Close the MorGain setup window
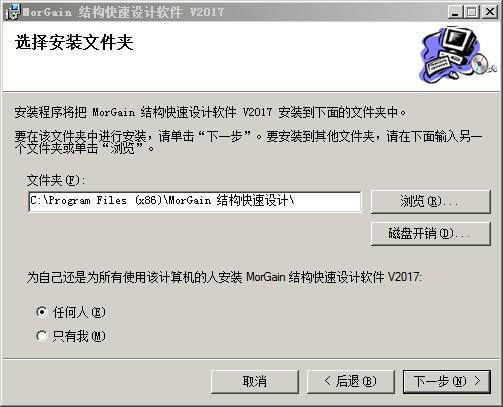The image size is (503, 407). 489,12
